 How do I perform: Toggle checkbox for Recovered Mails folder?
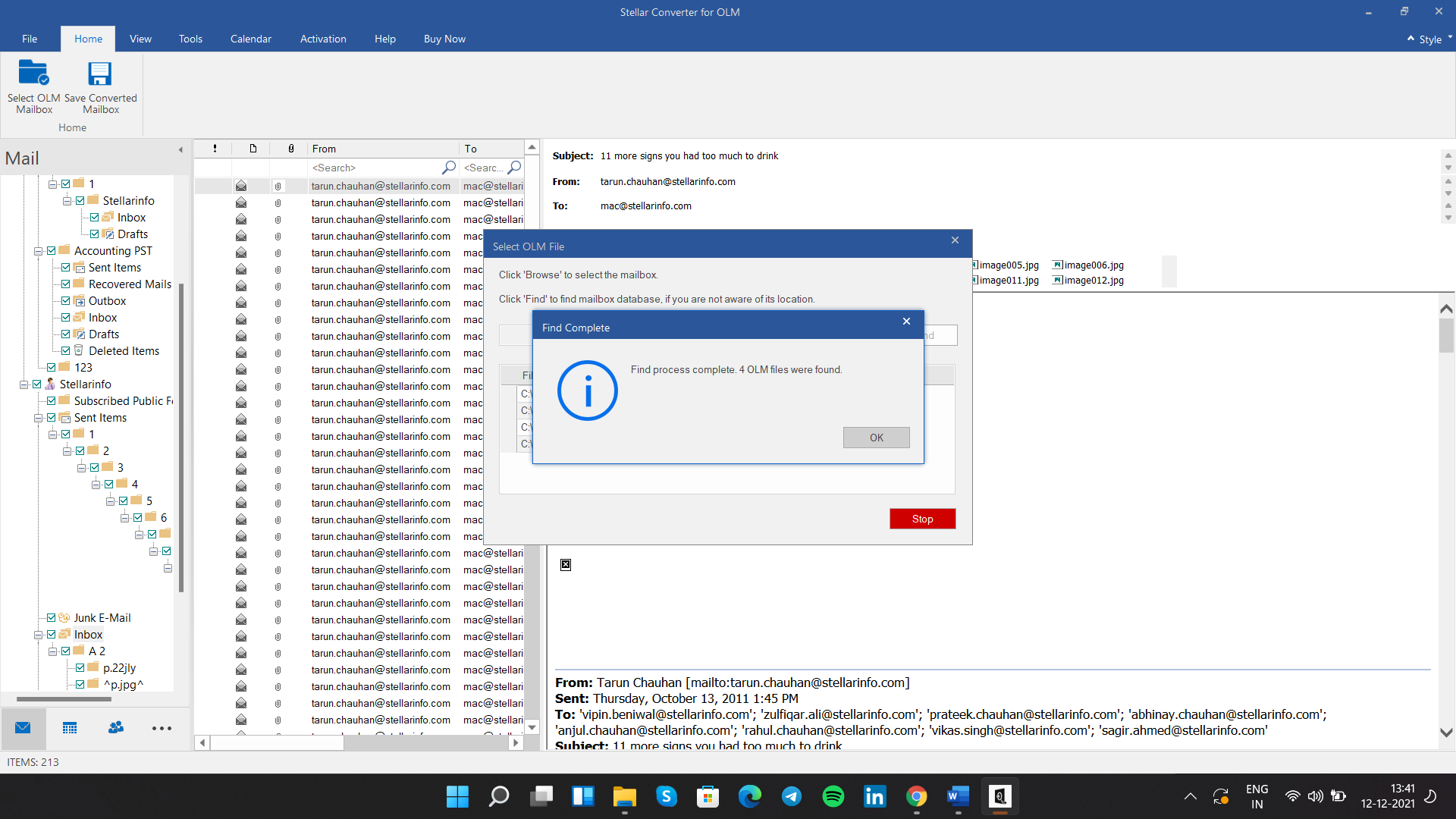point(66,284)
